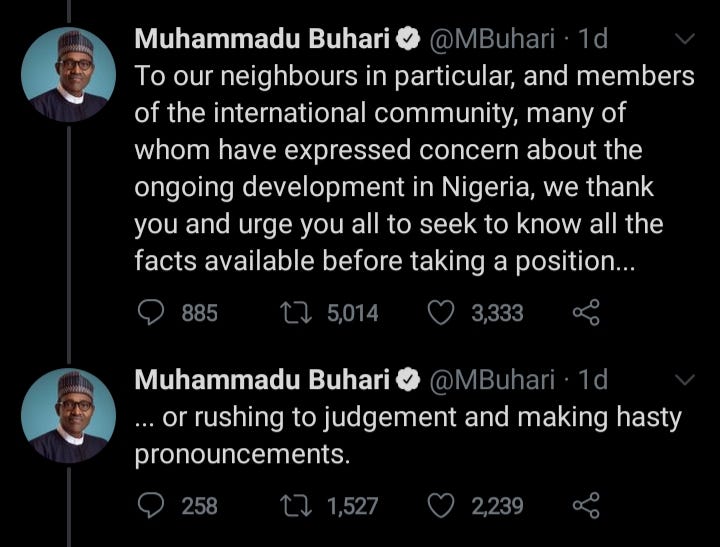Open the first tweet's 1d timestamp
Viewport: 720px width, 547px height.
(593, 40)
